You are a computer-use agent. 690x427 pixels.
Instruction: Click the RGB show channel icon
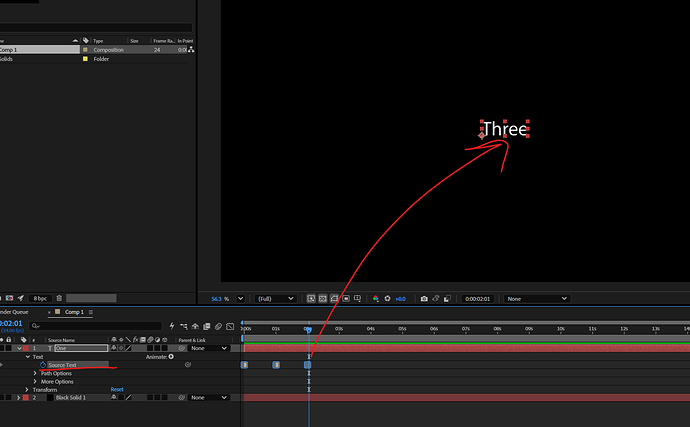(375, 298)
